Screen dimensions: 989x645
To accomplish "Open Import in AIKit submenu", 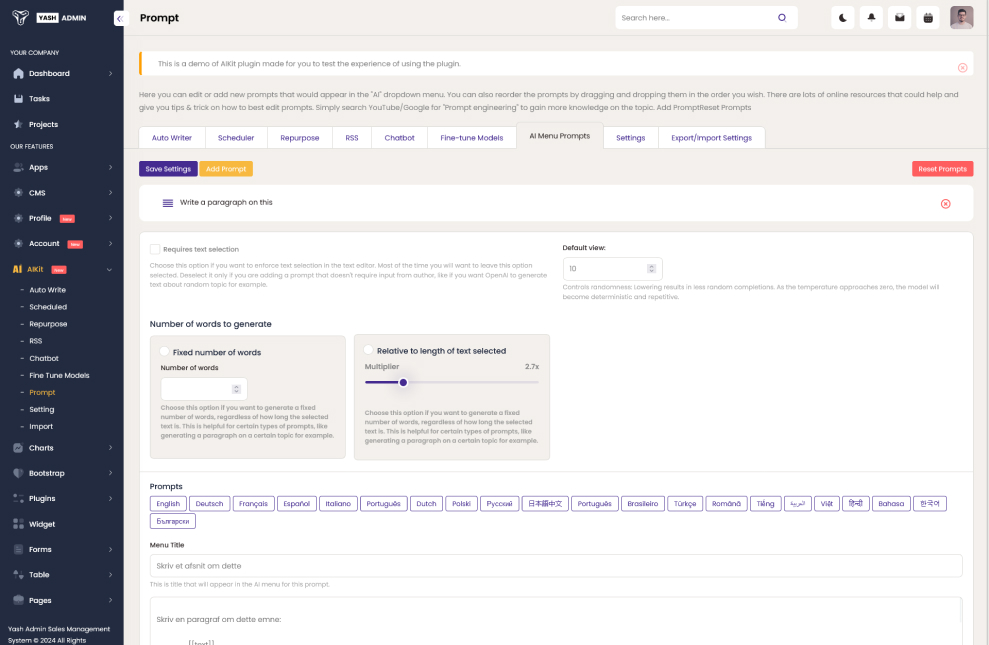I will click(x=41, y=426).
